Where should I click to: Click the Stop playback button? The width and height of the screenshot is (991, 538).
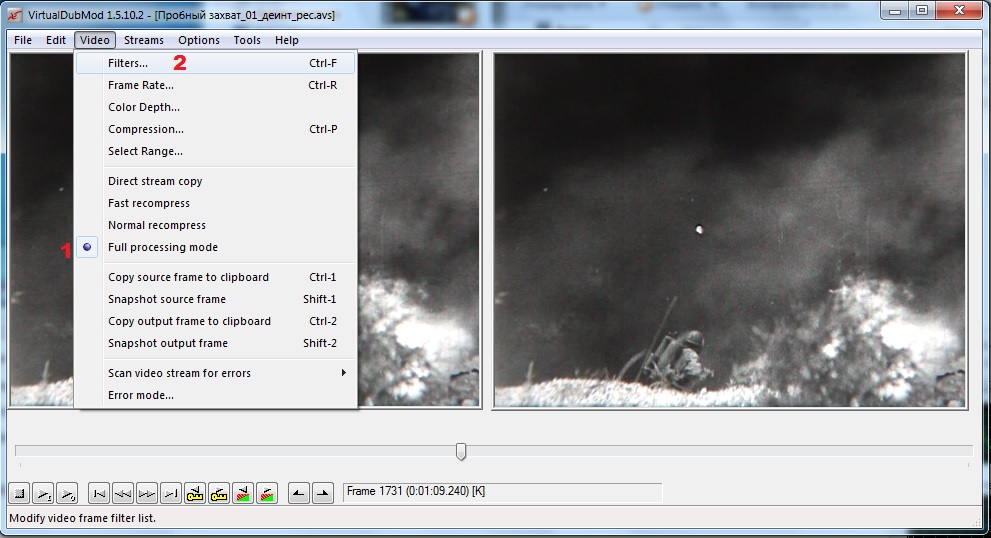click(20, 493)
